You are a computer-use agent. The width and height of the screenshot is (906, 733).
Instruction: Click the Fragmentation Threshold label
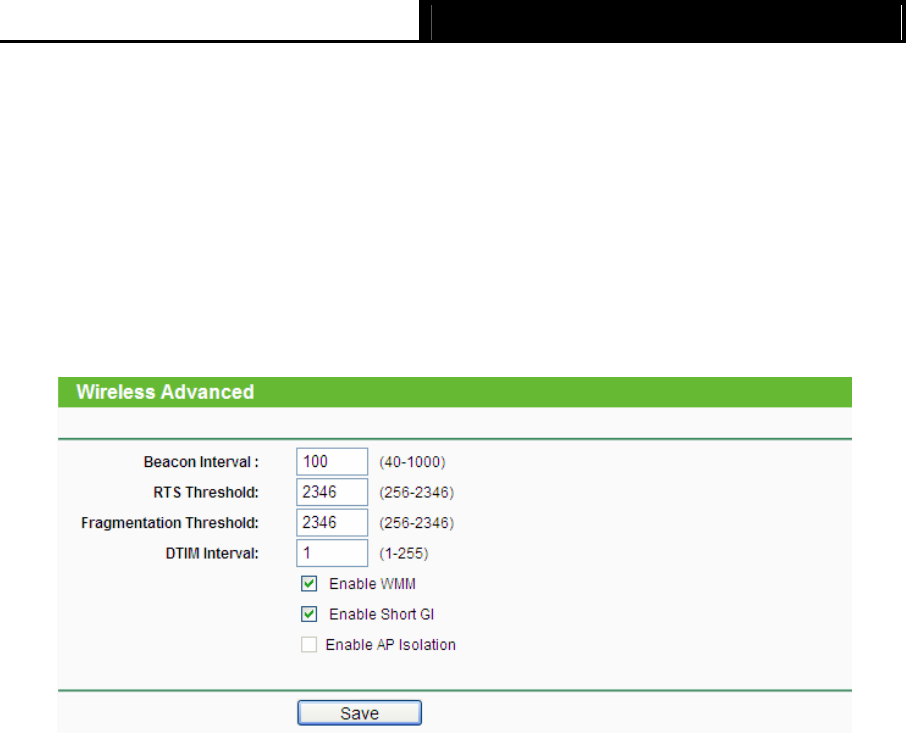coord(170,523)
